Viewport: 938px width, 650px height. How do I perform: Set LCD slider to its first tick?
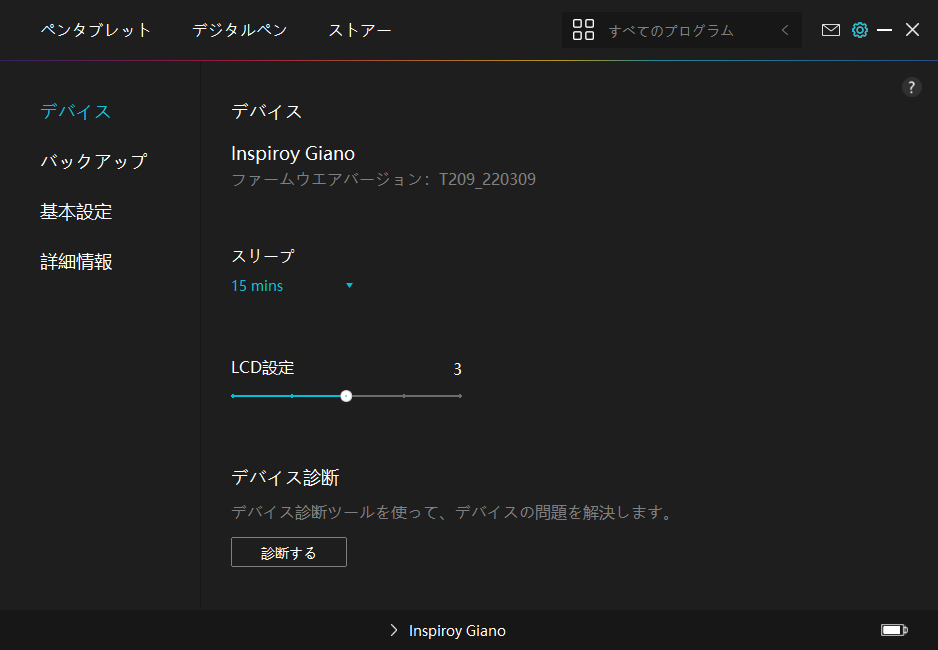tap(233, 396)
